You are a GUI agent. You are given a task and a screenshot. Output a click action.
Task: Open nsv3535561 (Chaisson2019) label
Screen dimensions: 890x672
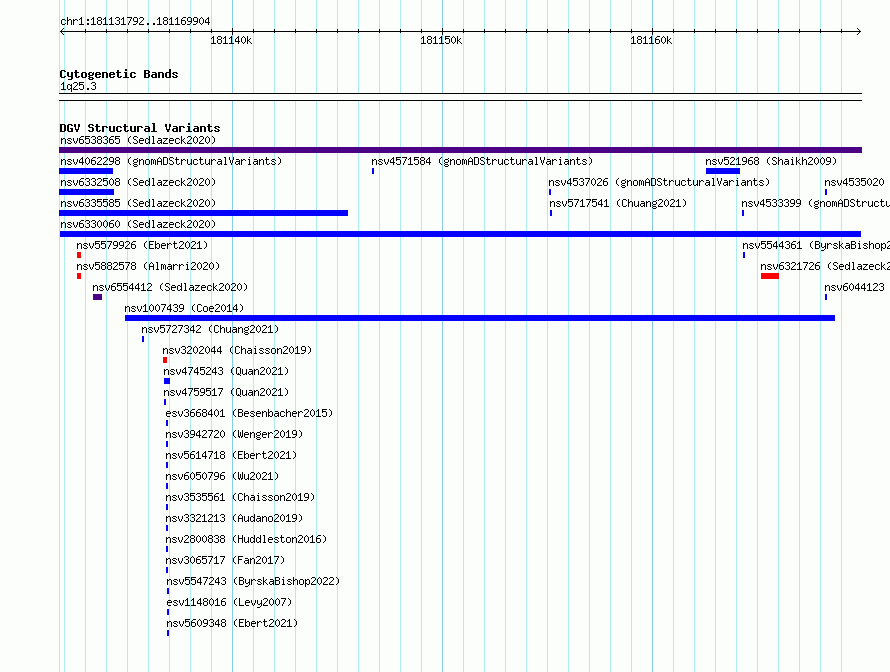tap(240, 497)
